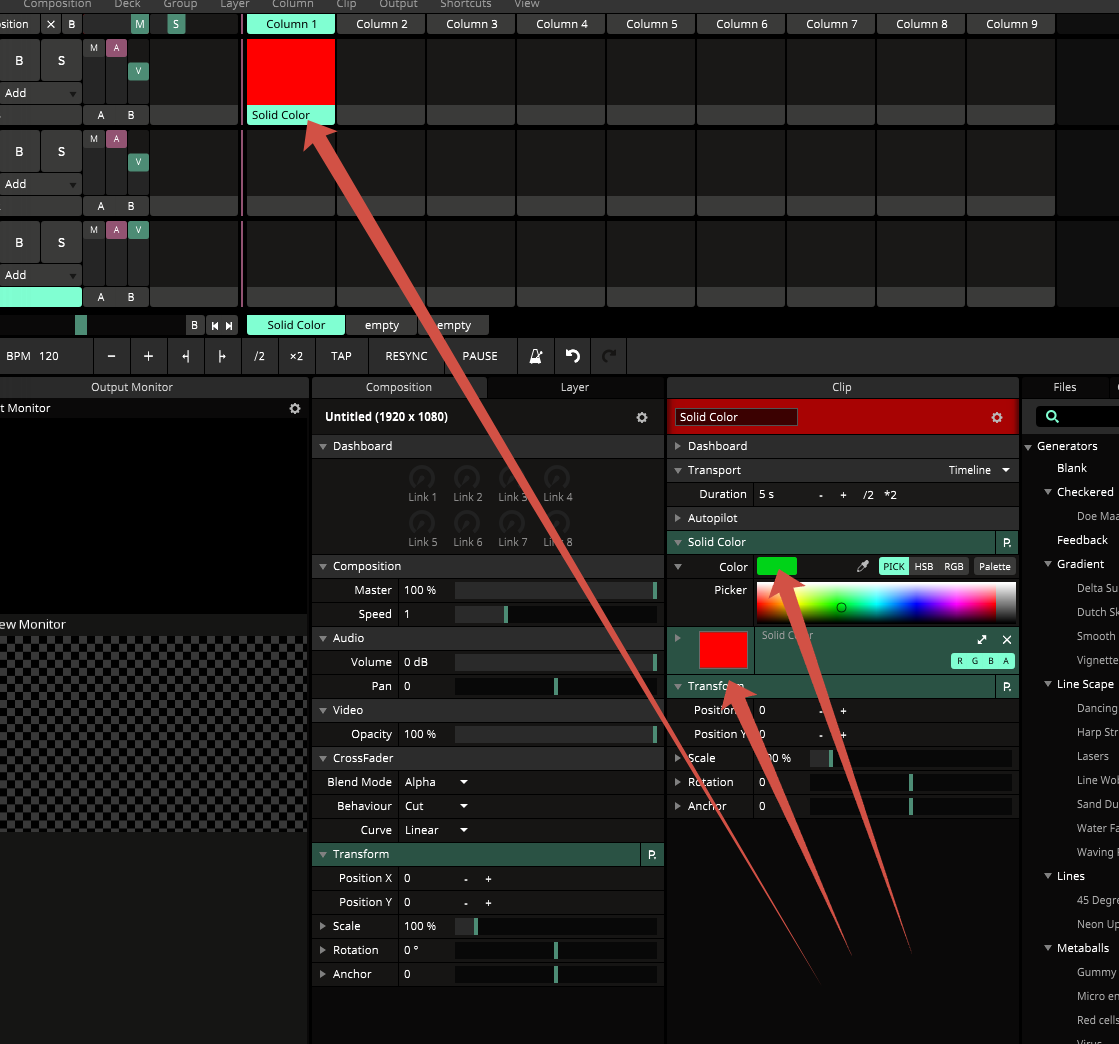
Task: Toggle the metronome icon in BPM bar
Action: click(x=536, y=356)
